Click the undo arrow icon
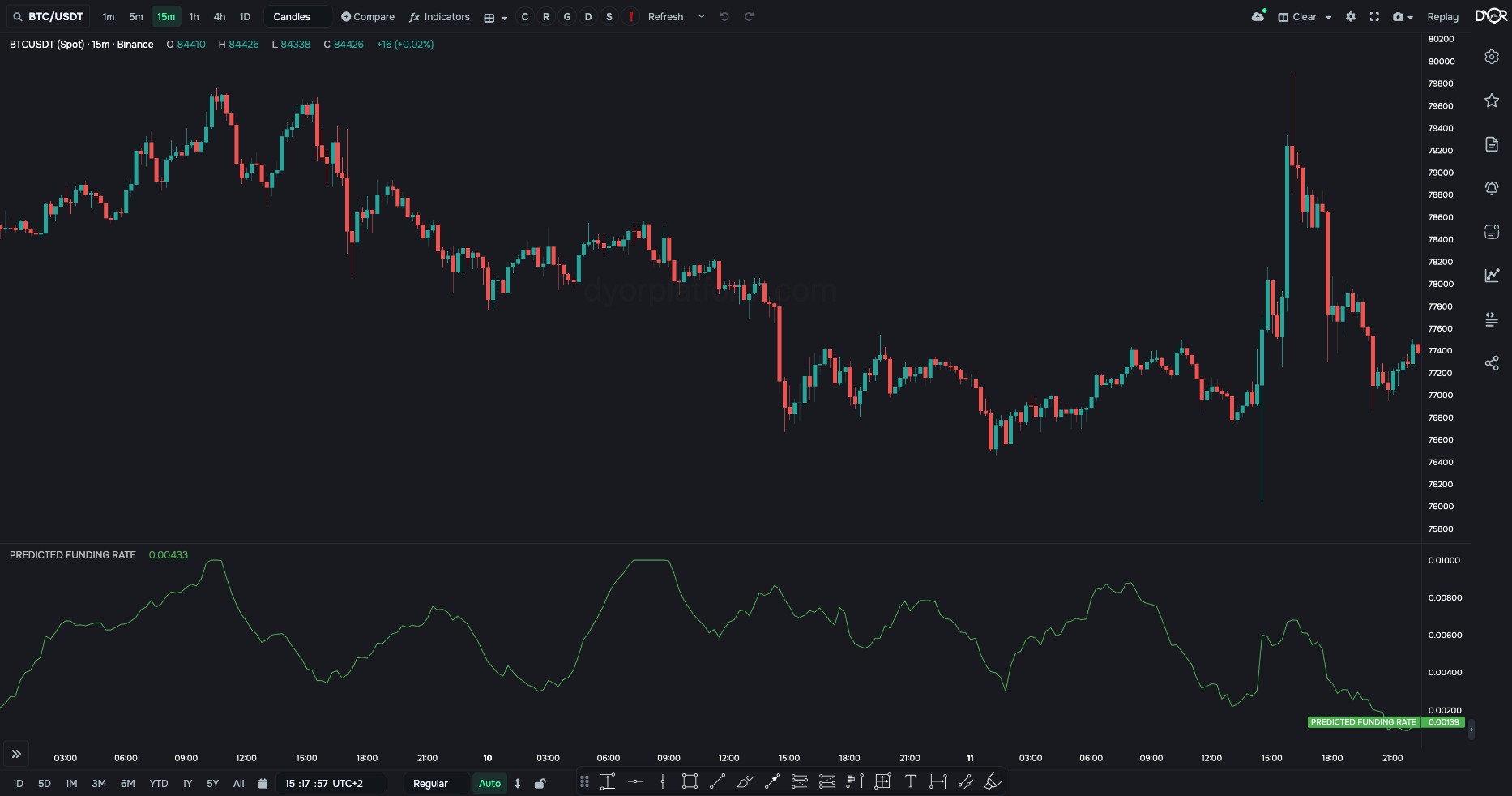 coord(724,17)
